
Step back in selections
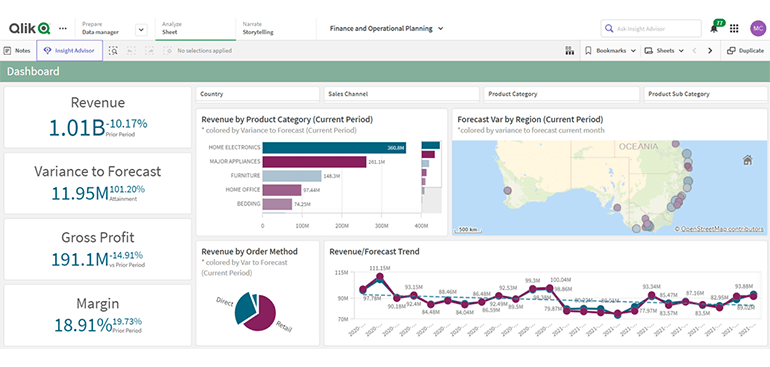pos(131,51)
